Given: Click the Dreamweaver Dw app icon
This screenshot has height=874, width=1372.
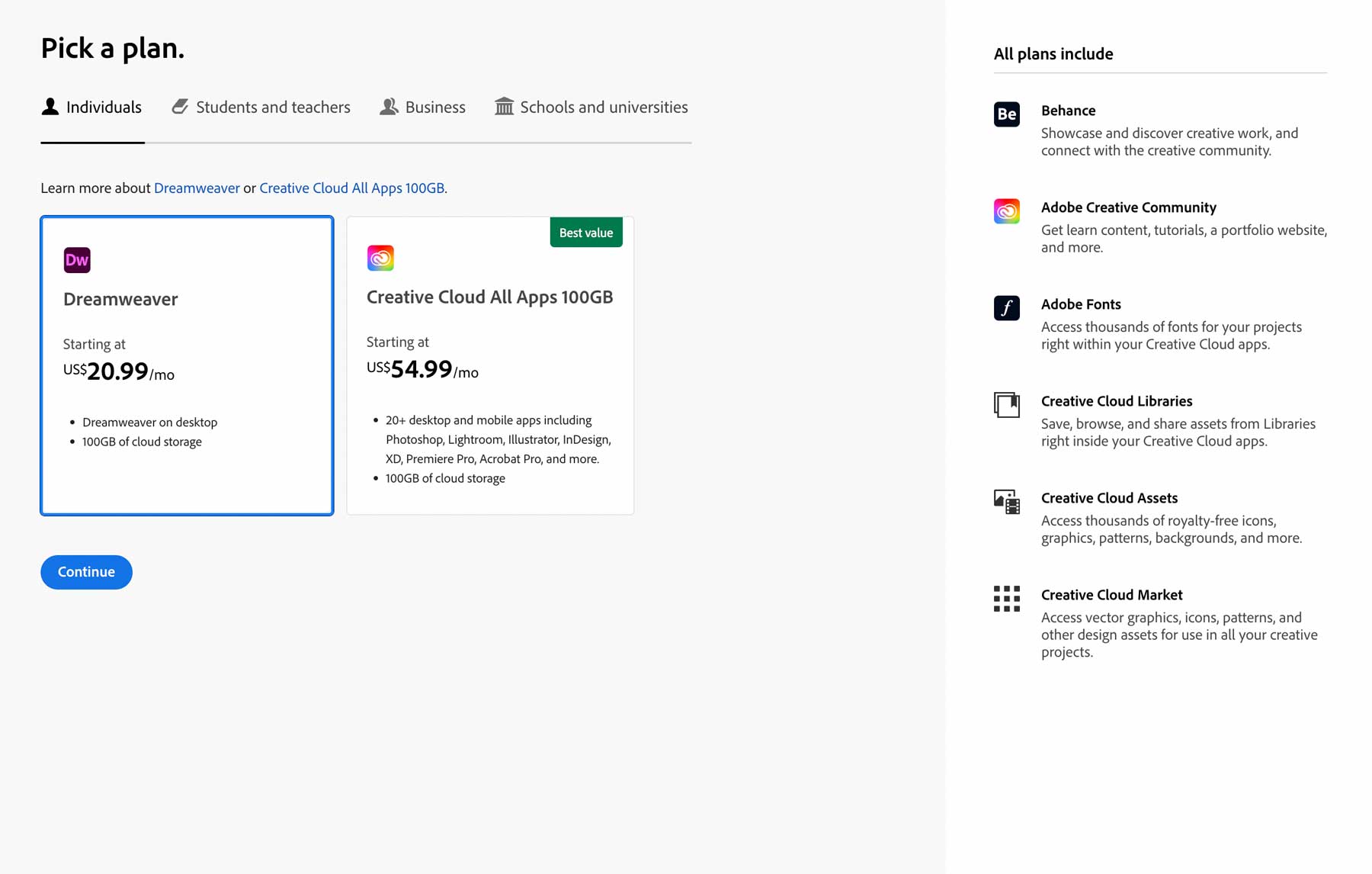Looking at the screenshot, I should click(77, 260).
